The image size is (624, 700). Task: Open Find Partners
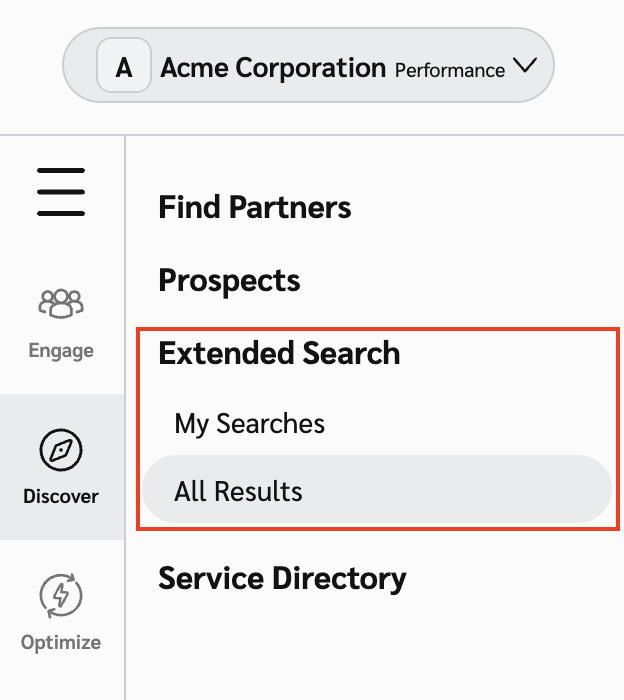coord(255,208)
